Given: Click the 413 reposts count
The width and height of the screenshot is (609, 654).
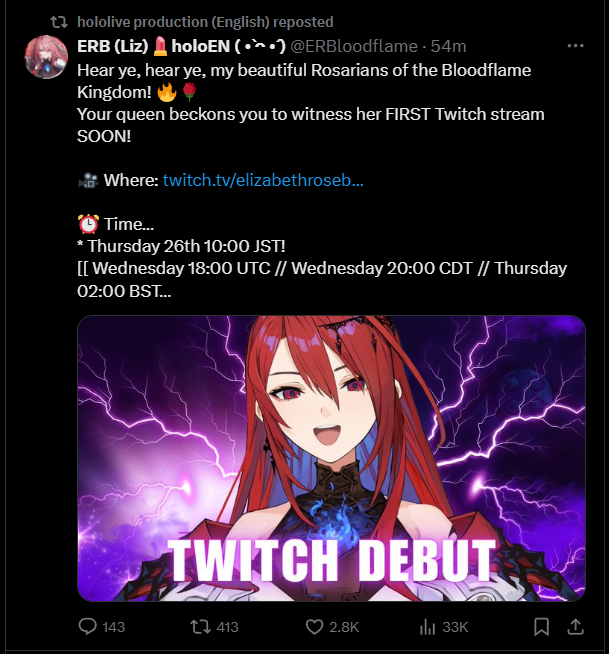Looking at the screenshot, I should pos(227,627).
